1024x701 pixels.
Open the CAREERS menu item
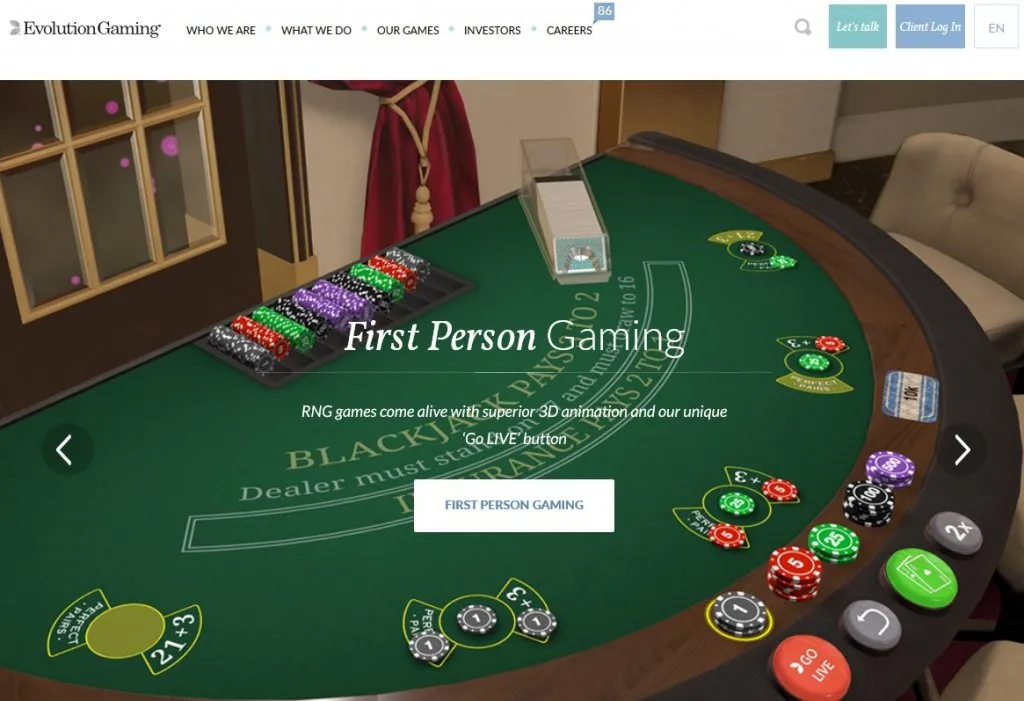(x=569, y=30)
